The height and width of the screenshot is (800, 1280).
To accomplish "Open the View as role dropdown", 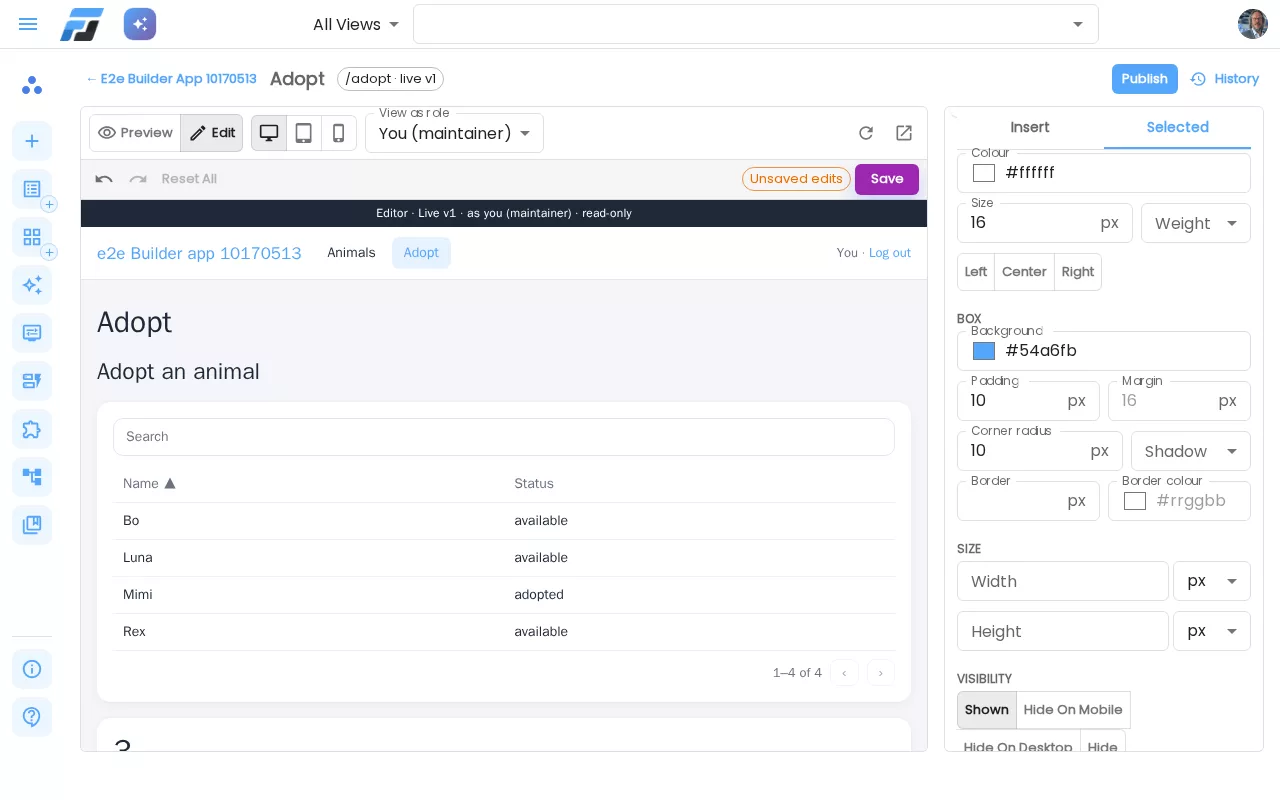I will pyautogui.click(x=455, y=133).
